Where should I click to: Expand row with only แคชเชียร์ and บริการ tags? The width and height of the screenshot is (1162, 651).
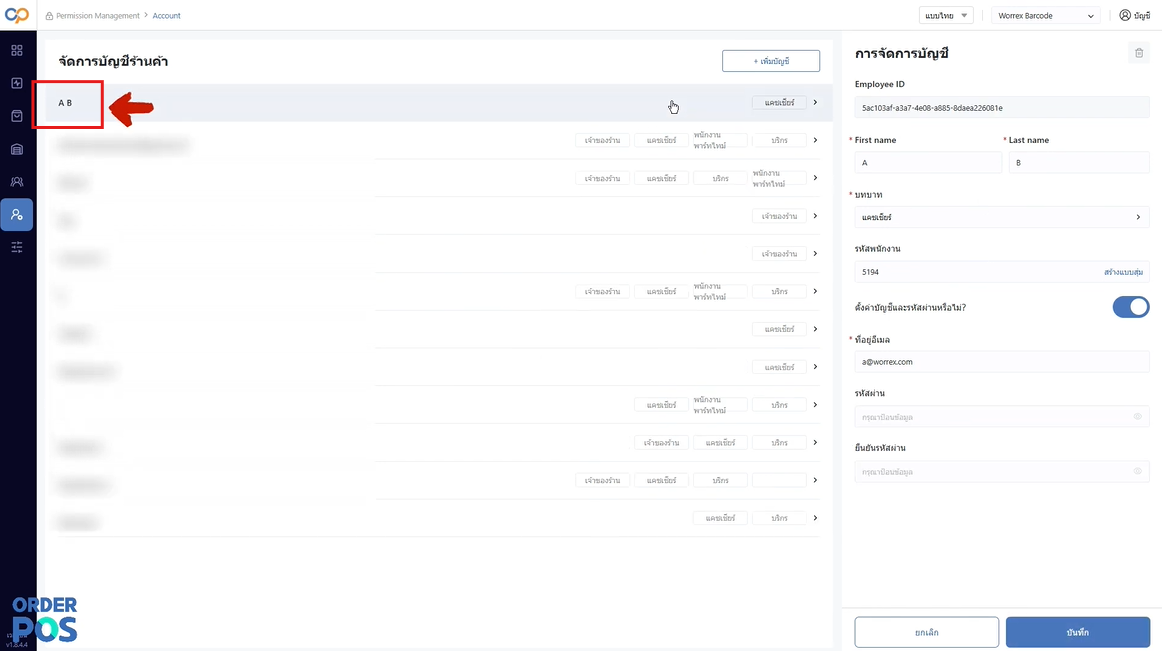(x=815, y=518)
